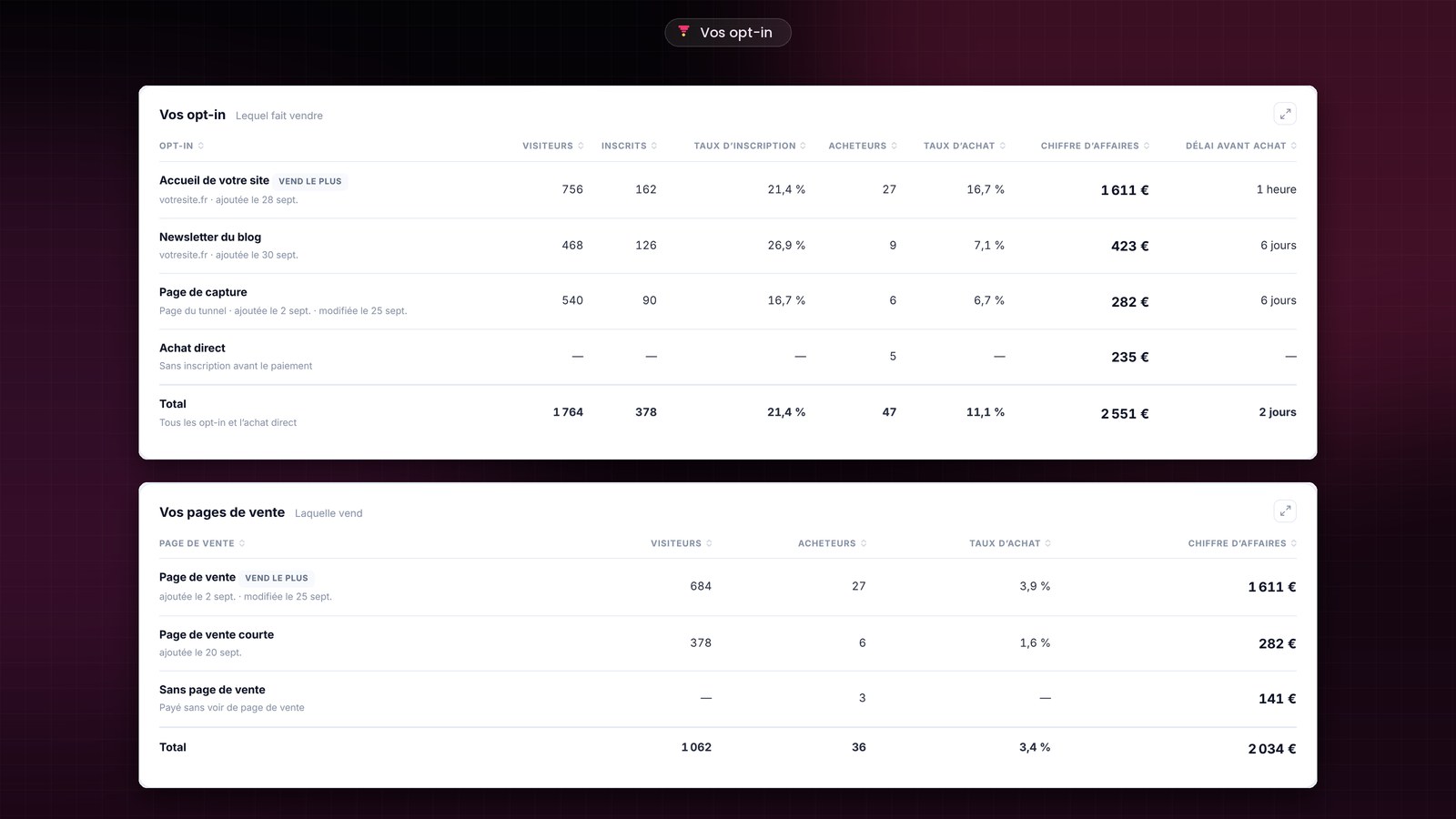The width and height of the screenshot is (1456, 819).
Task: Sort by PAGE DE VENTE column header
Action: pyautogui.click(x=202, y=543)
